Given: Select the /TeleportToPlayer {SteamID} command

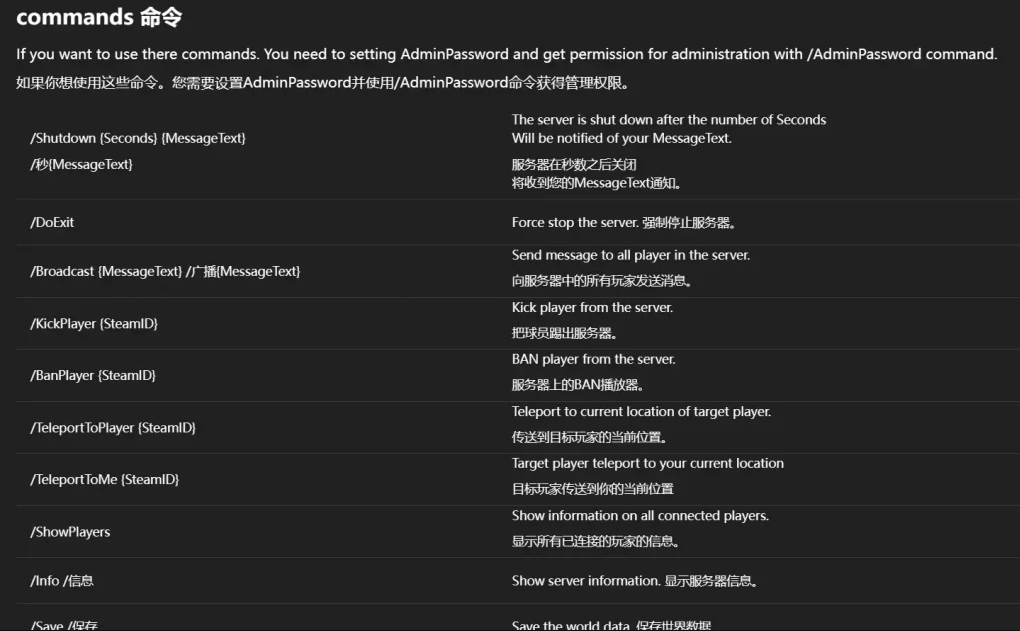Looking at the screenshot, I should 113,427.
